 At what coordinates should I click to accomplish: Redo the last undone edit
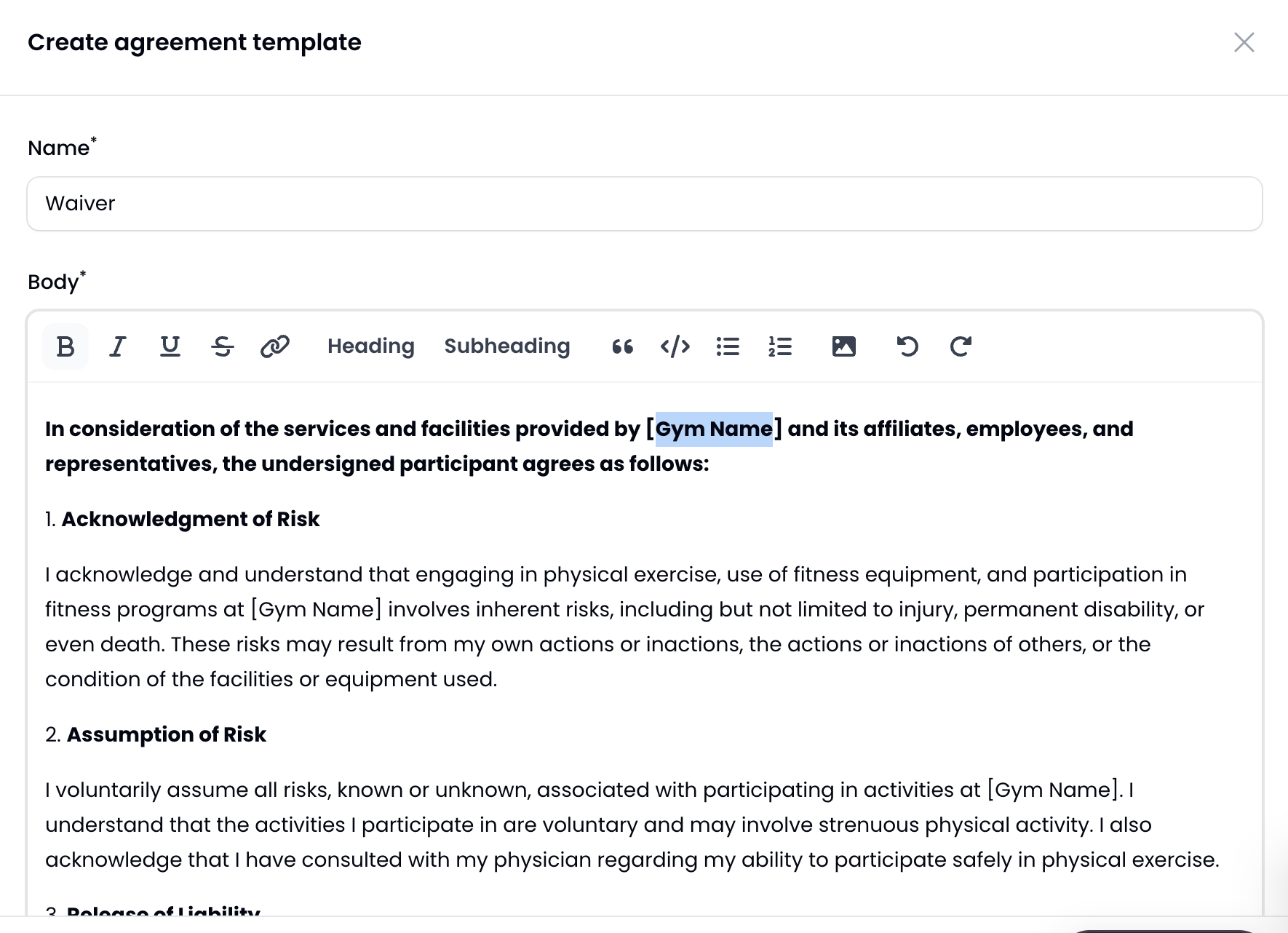[x=961, y=346]
